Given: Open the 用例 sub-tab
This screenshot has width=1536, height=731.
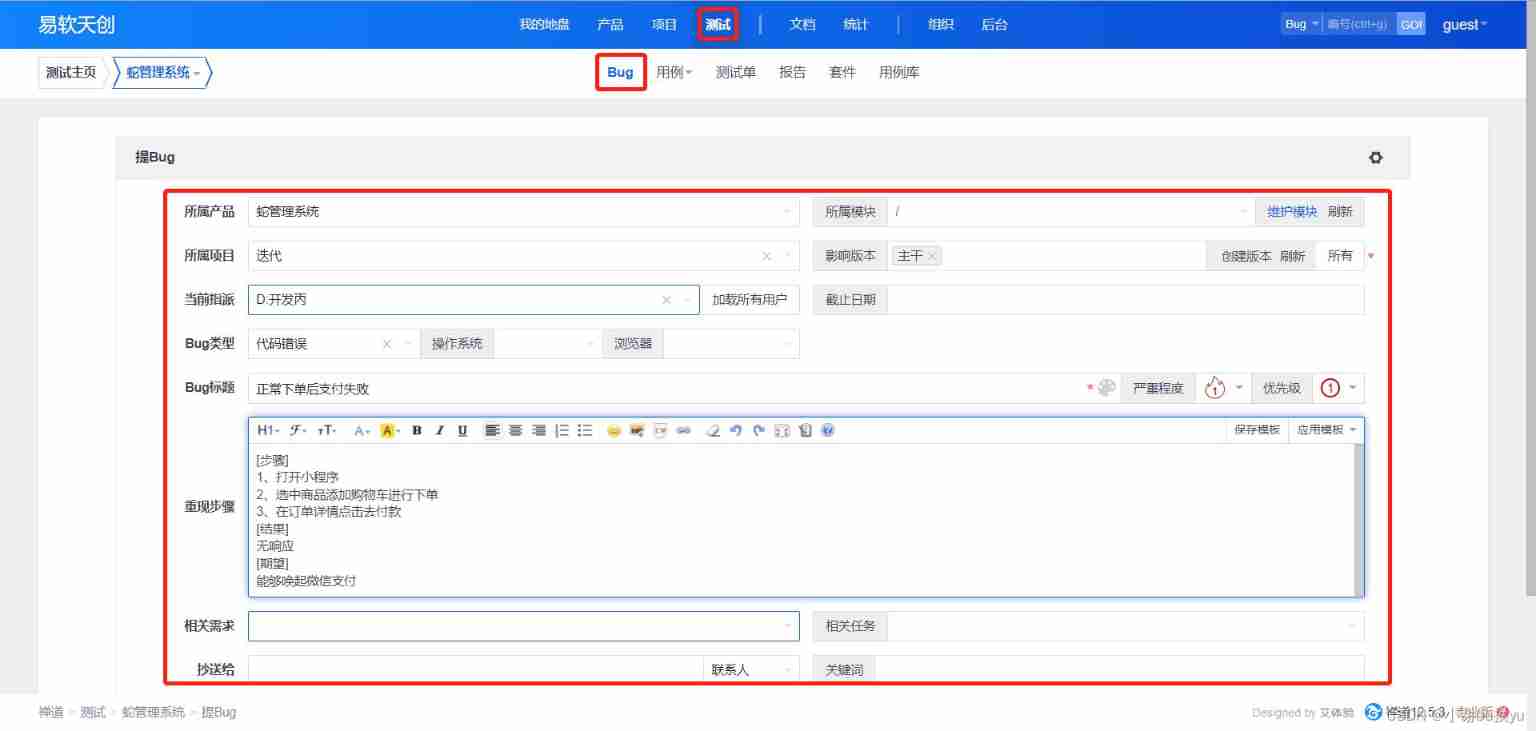Looking at the screenshot, I should [x=674, y=72].
